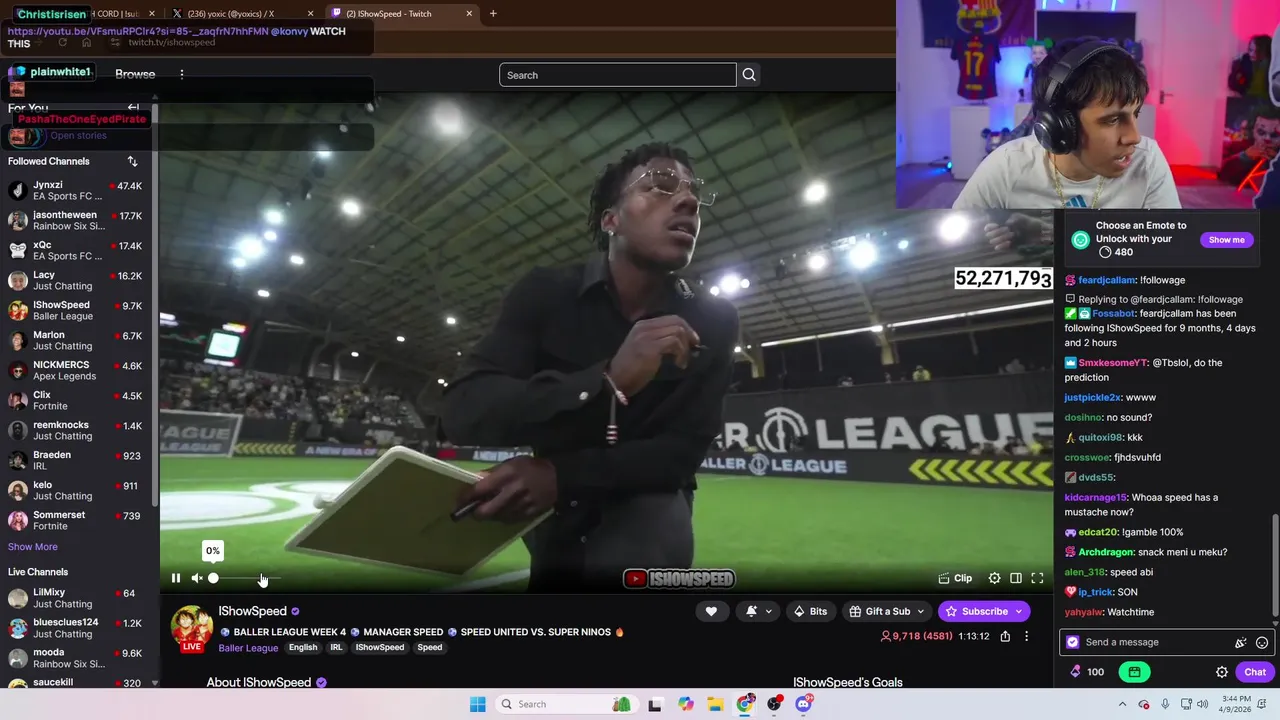
Task: Open the emote picker smiley
Action: (x=1262, y=643)
